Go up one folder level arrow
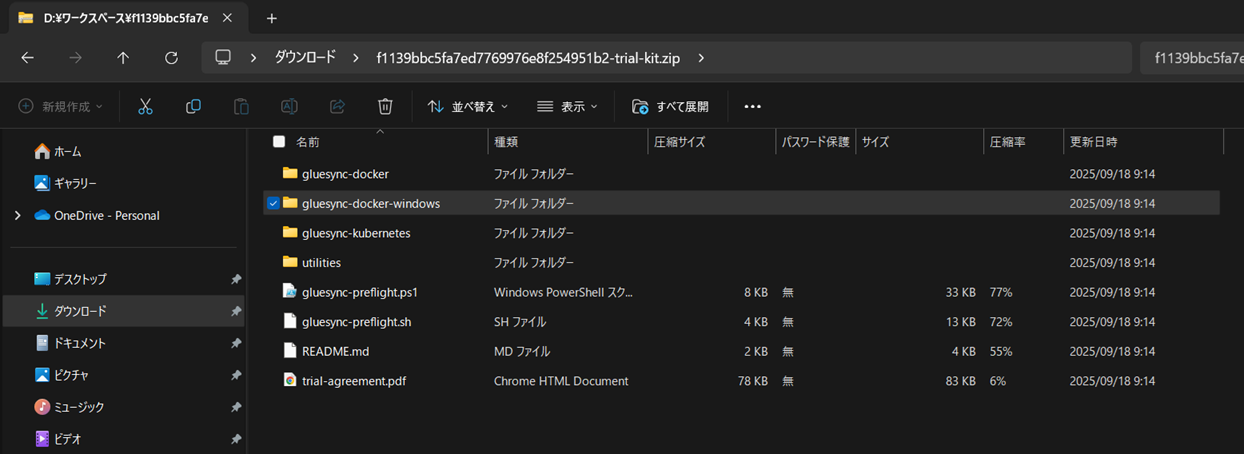 (x=123, y=58)
